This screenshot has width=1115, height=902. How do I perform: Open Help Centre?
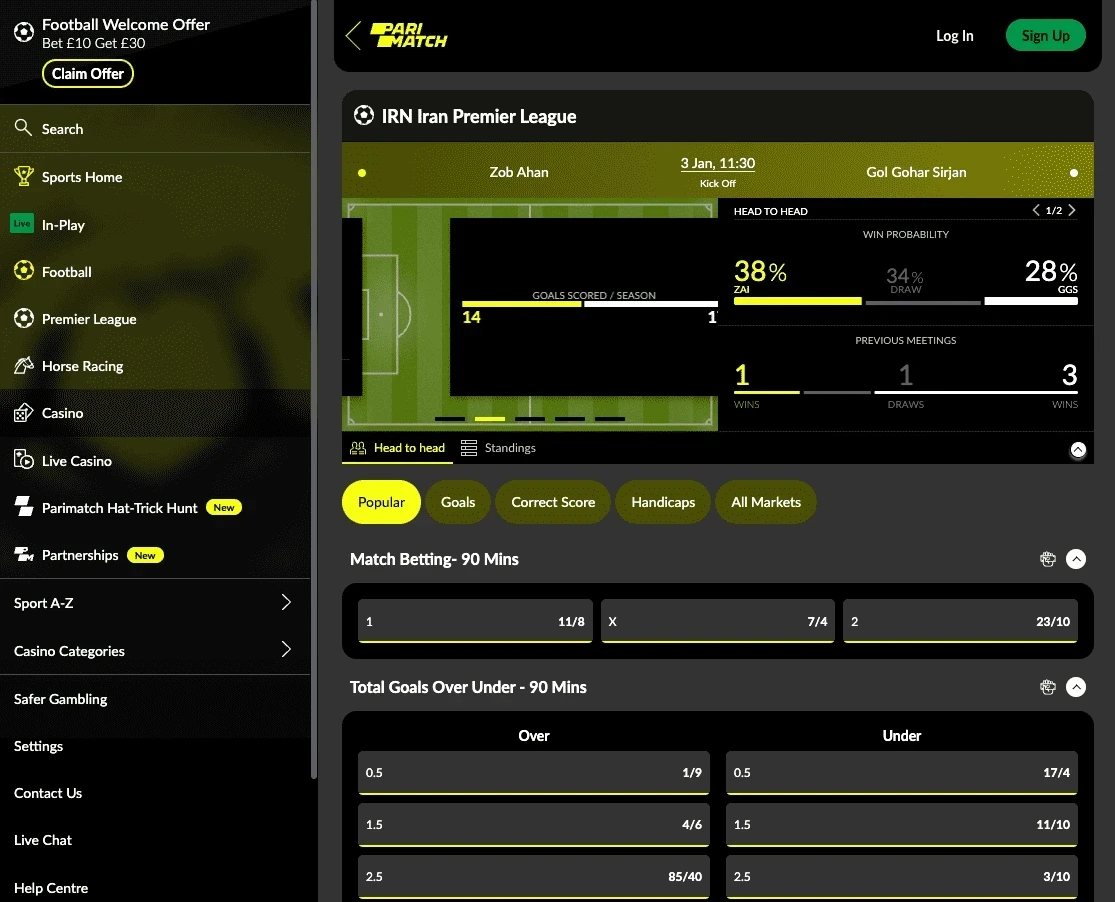coord(51,888)
